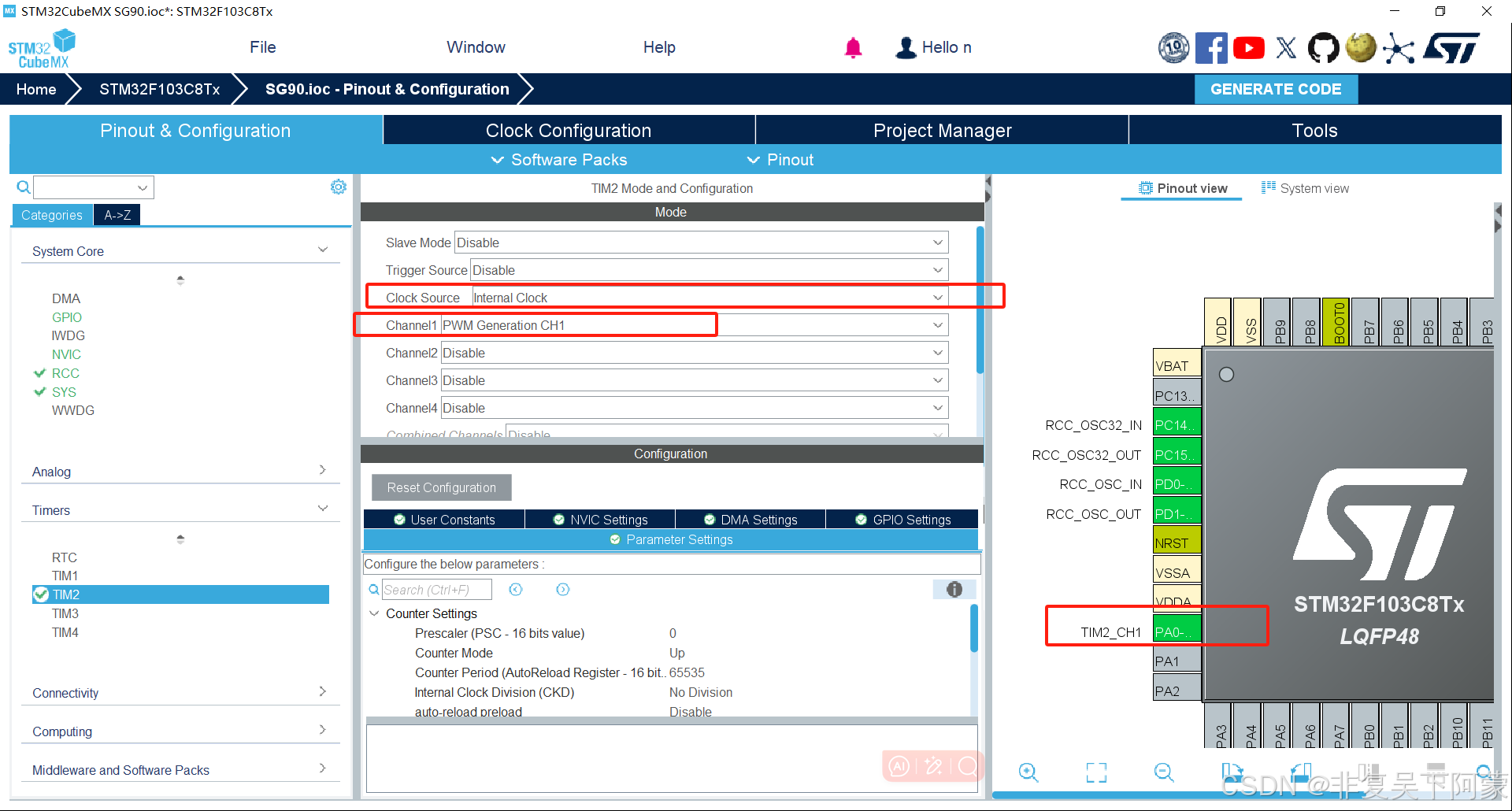Open the Slave Mode dropdown
This screenshot has width=1512, height=811.
pos(702,243)
